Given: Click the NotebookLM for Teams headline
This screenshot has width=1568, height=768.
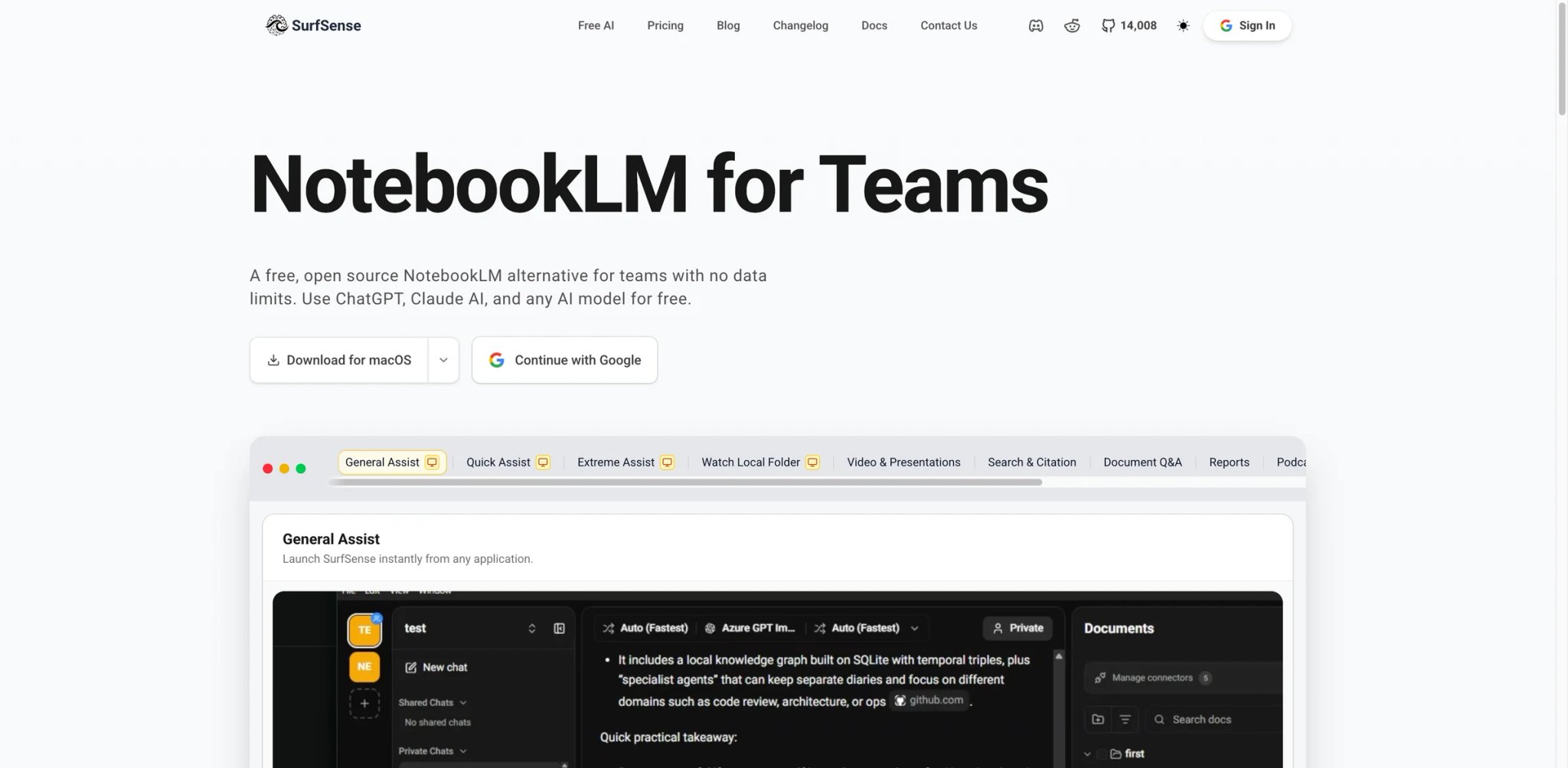Looking at the screenshot, I should coord(648,185).
